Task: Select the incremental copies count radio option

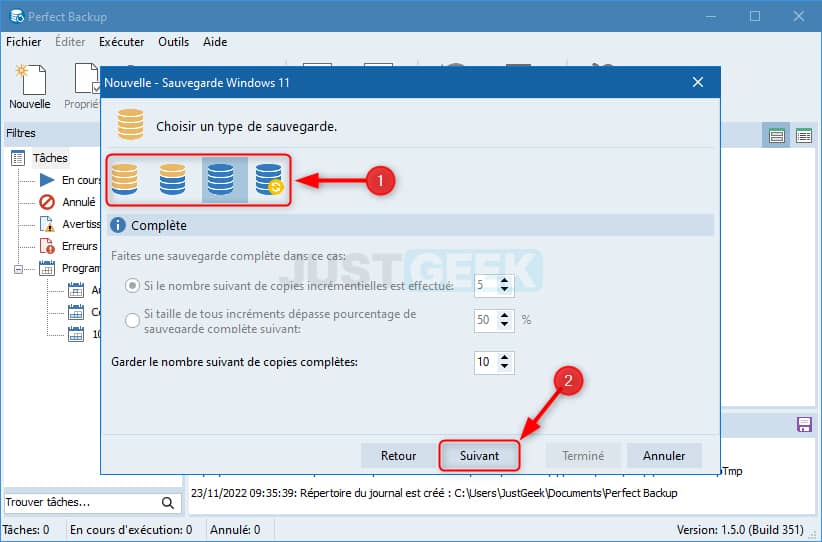Action: click(132, 286)
